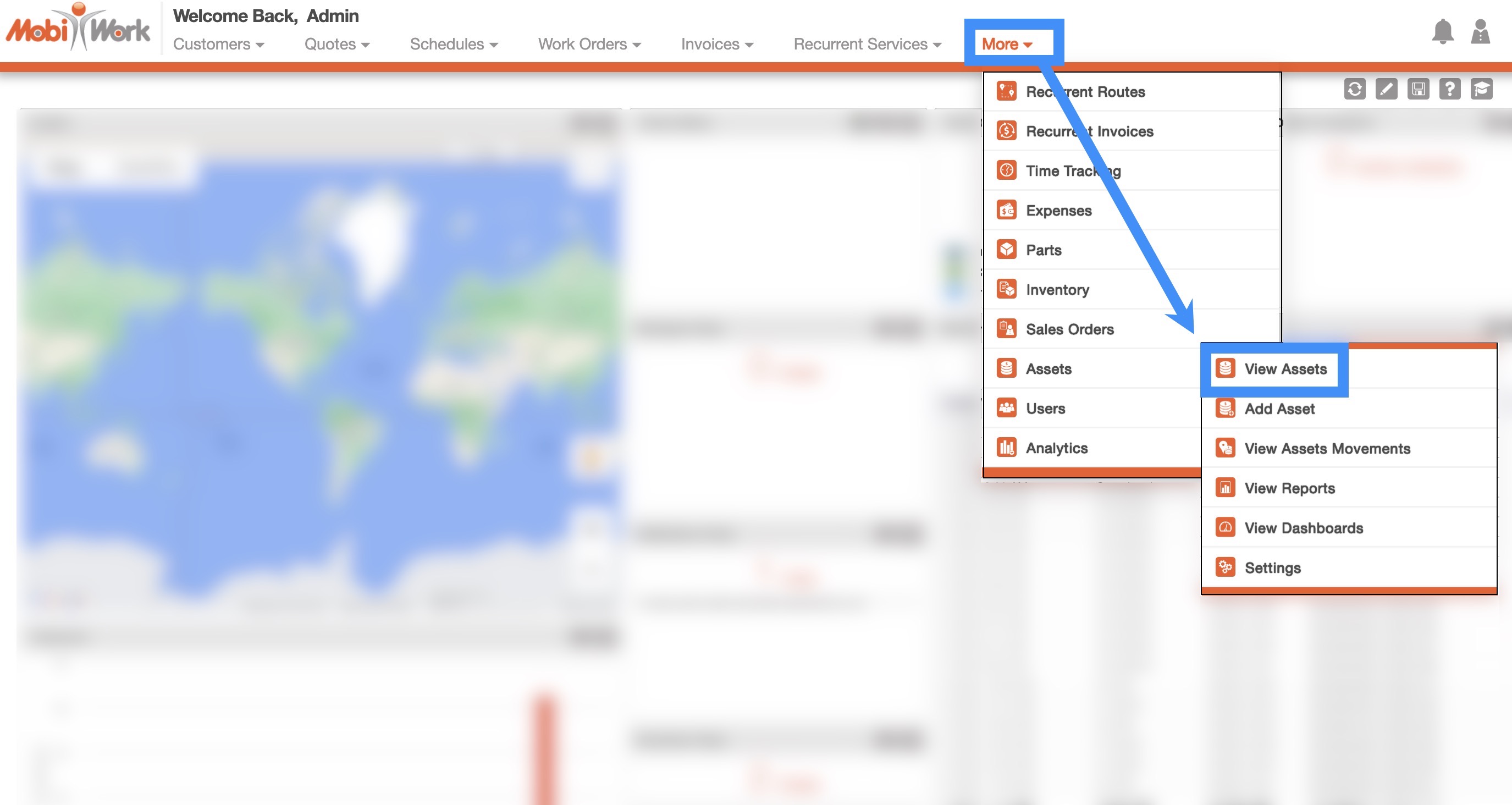Choose Add Asset in the submenu
This screenshot has height=805, width=1512.
coord(1279,409)
